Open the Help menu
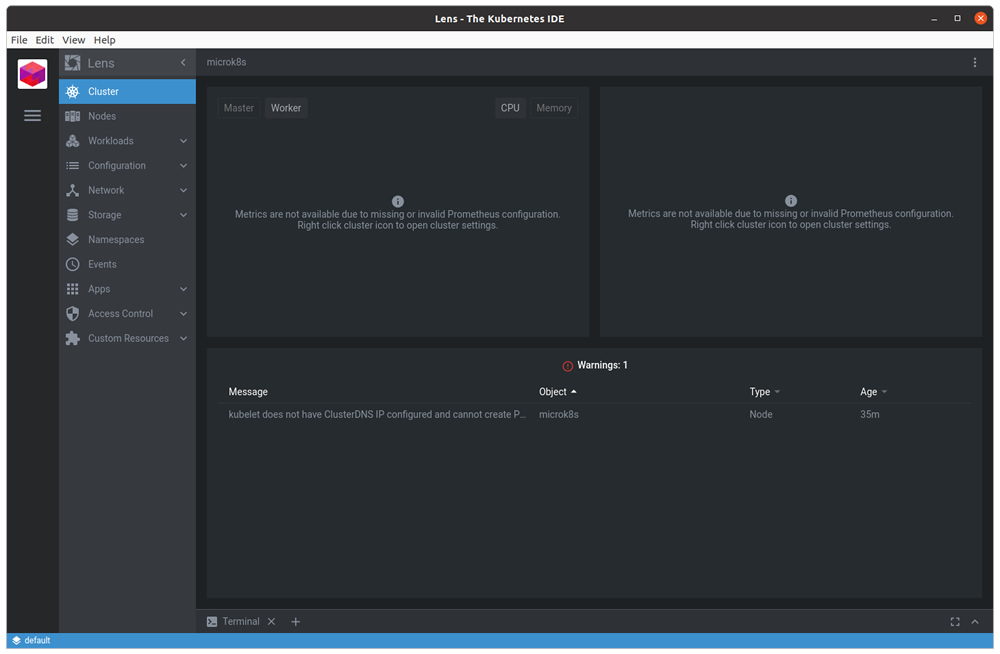 tap(105, 40)
